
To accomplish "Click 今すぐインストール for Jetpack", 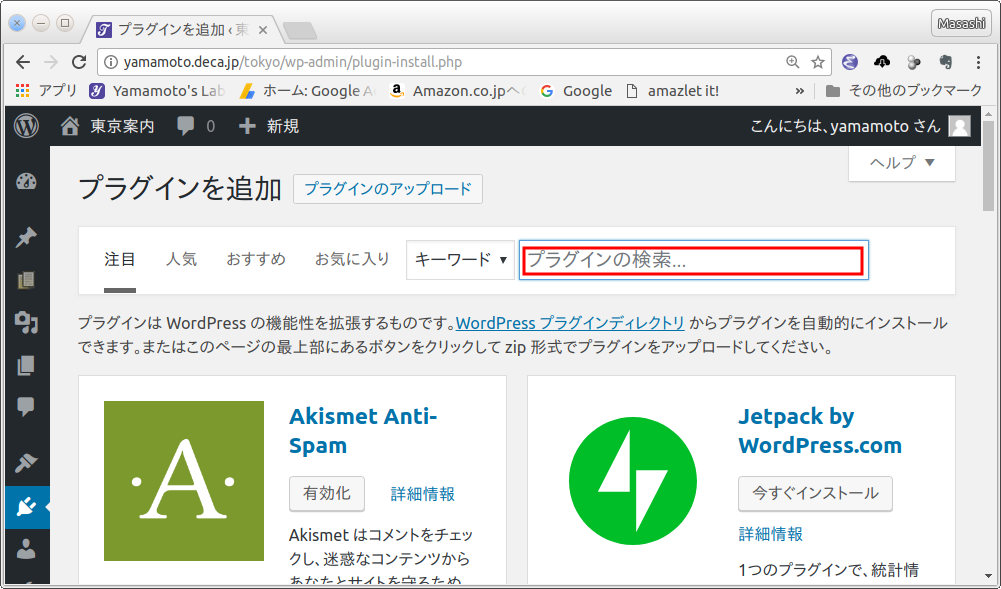I will point(815,493).
